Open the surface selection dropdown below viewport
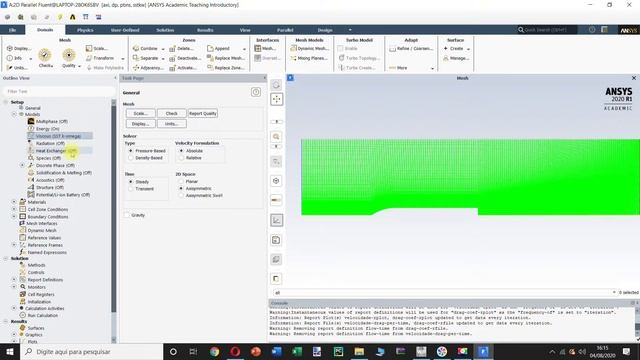This screenshot has width=640, height=360. point(614,292)
